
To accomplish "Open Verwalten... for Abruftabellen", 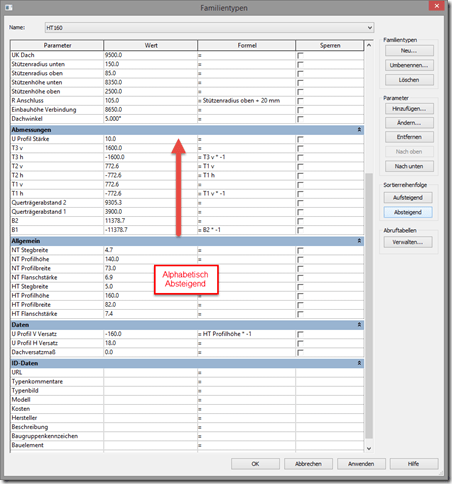I will [x=408, y=242].
